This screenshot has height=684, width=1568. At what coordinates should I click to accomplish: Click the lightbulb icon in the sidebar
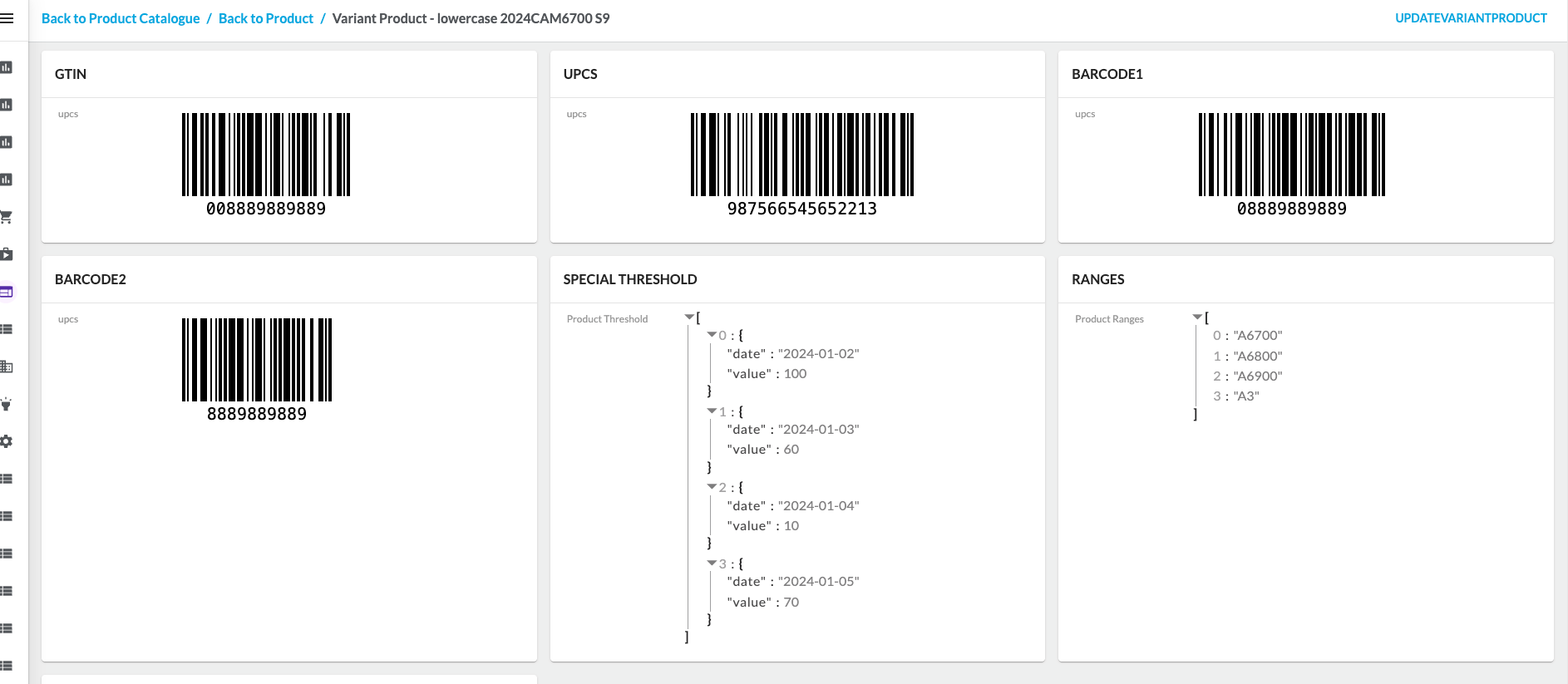7,404
